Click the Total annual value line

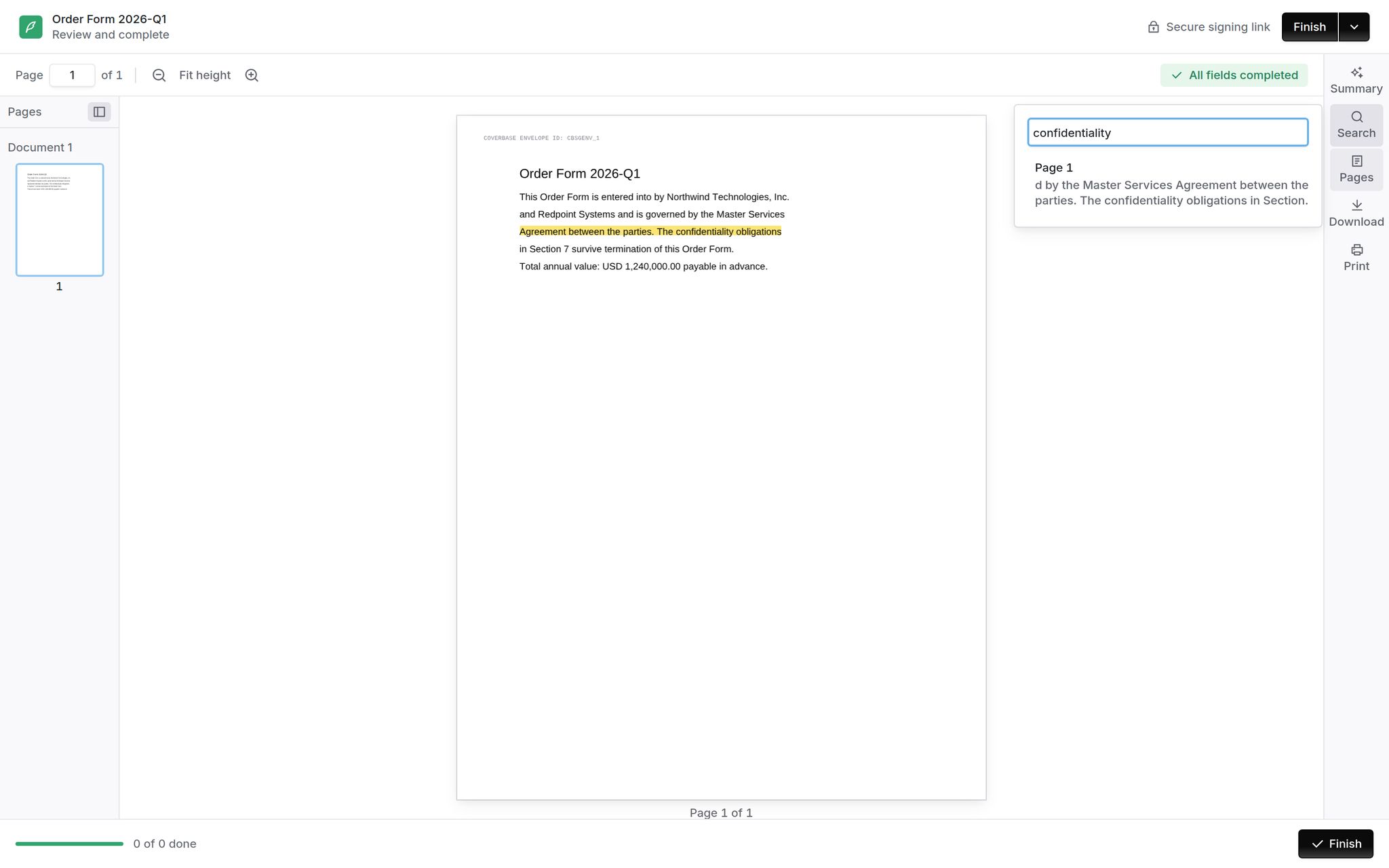[643, 267]
